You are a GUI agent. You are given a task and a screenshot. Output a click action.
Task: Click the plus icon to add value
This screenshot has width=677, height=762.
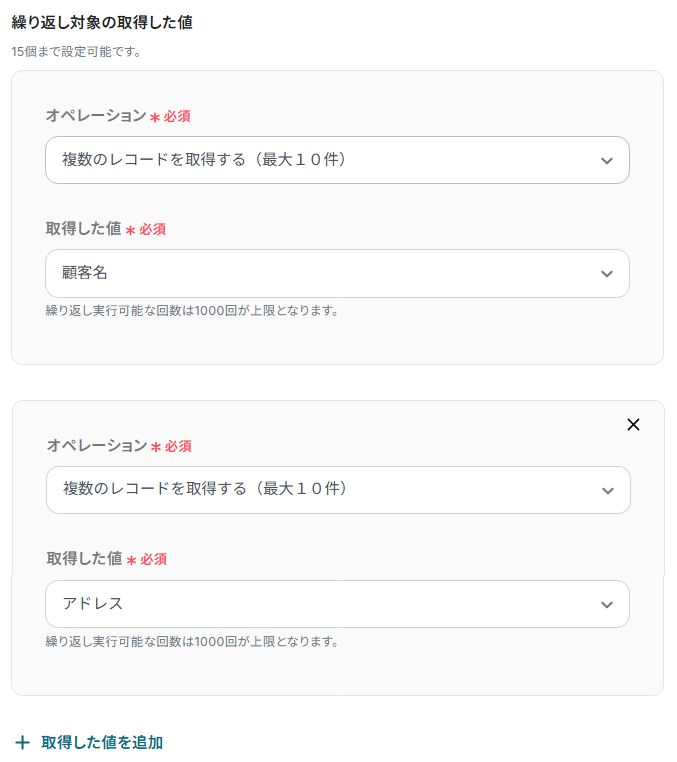[22, 742]
